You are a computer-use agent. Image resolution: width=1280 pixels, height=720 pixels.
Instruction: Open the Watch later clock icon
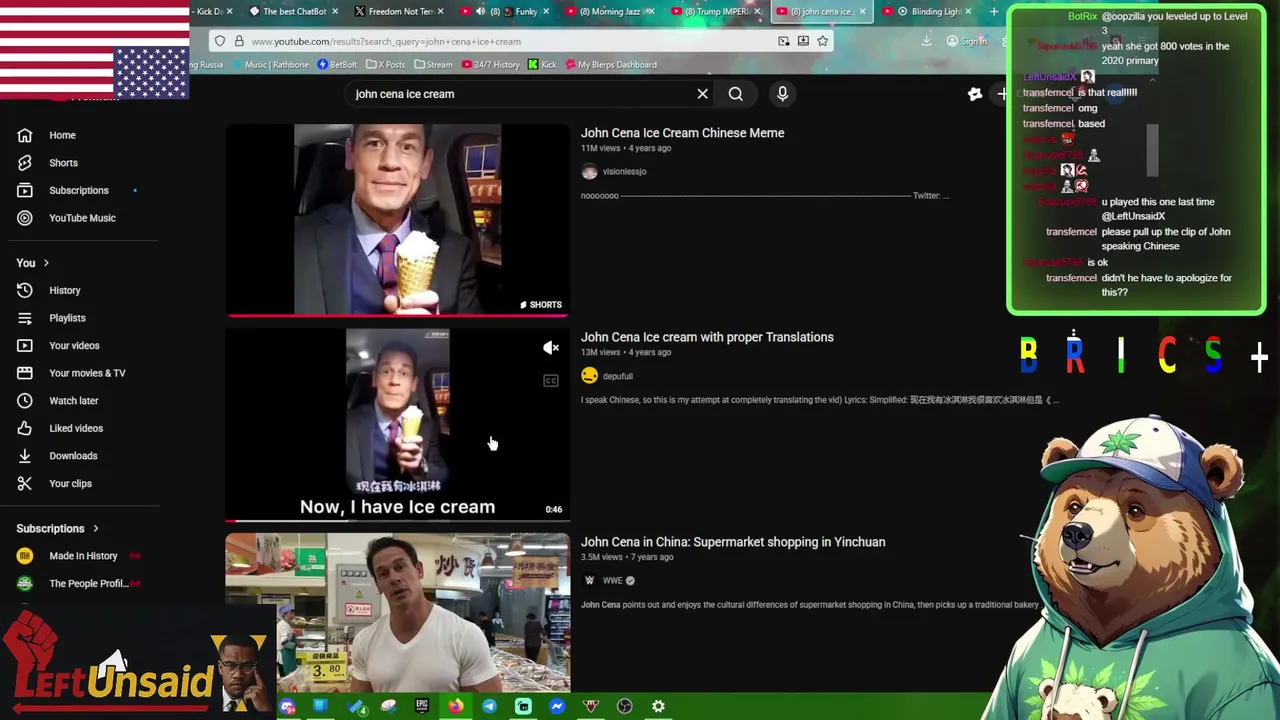25,401
